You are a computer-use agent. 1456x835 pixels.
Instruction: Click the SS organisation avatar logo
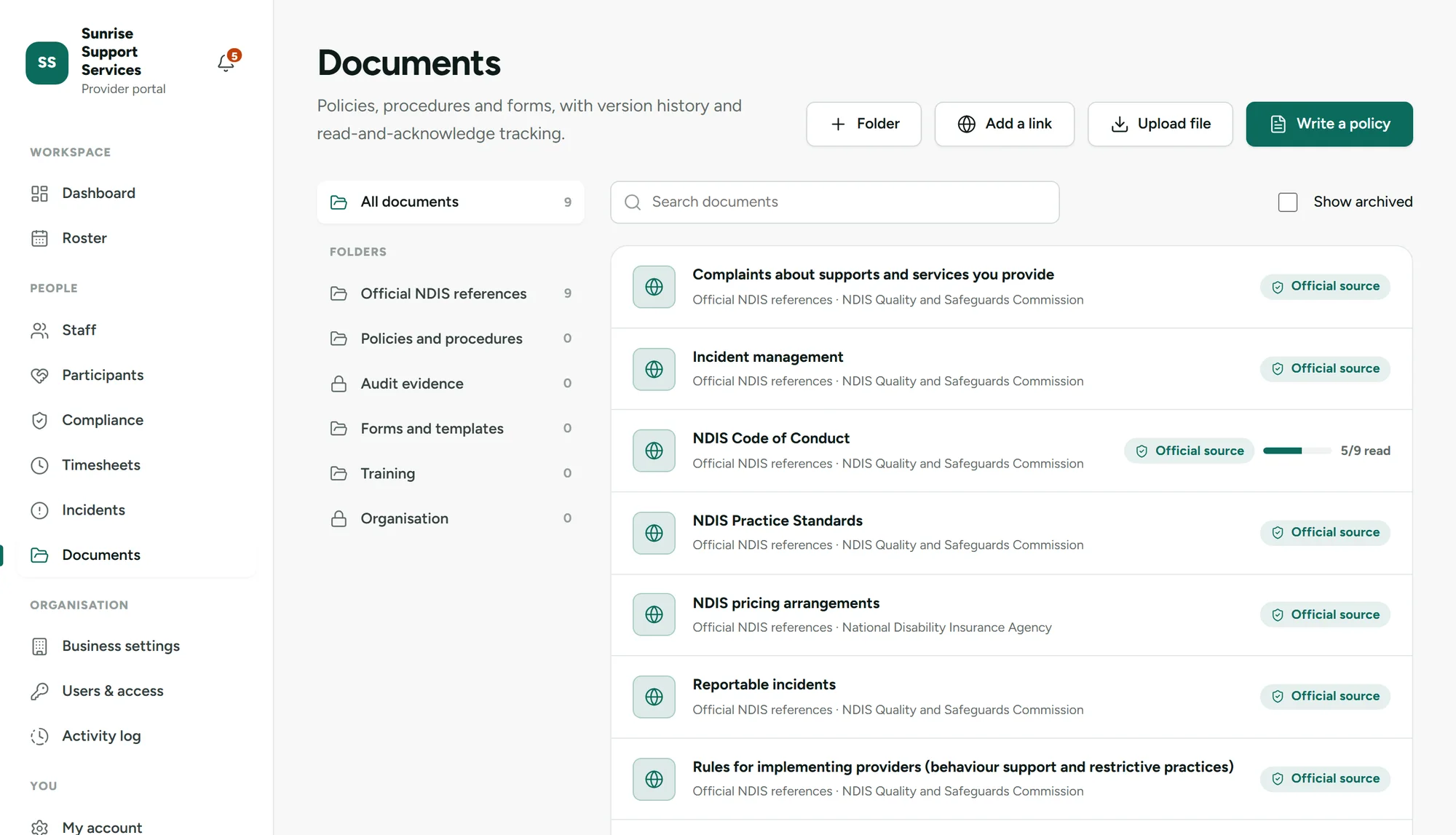(47, 63)
